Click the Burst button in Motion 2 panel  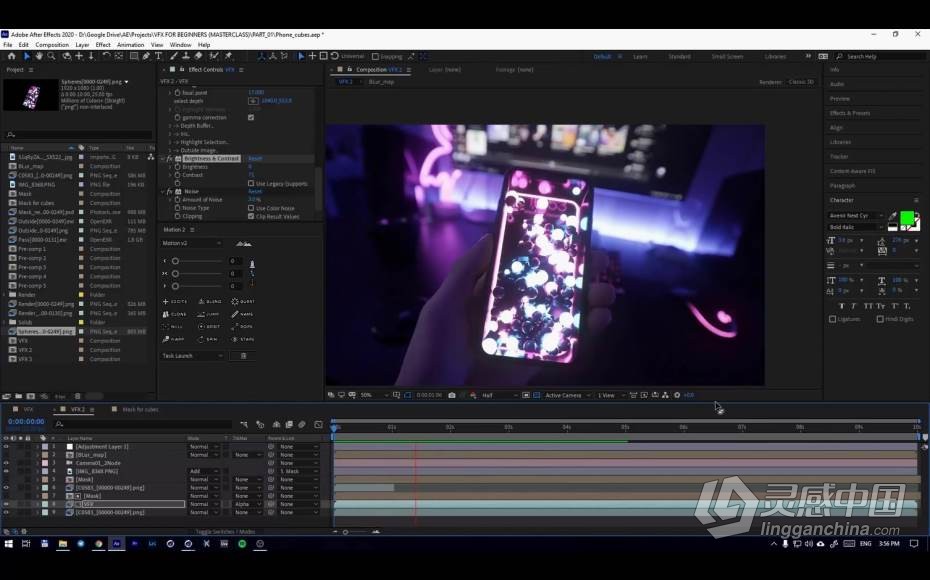(x=243, y=301)
